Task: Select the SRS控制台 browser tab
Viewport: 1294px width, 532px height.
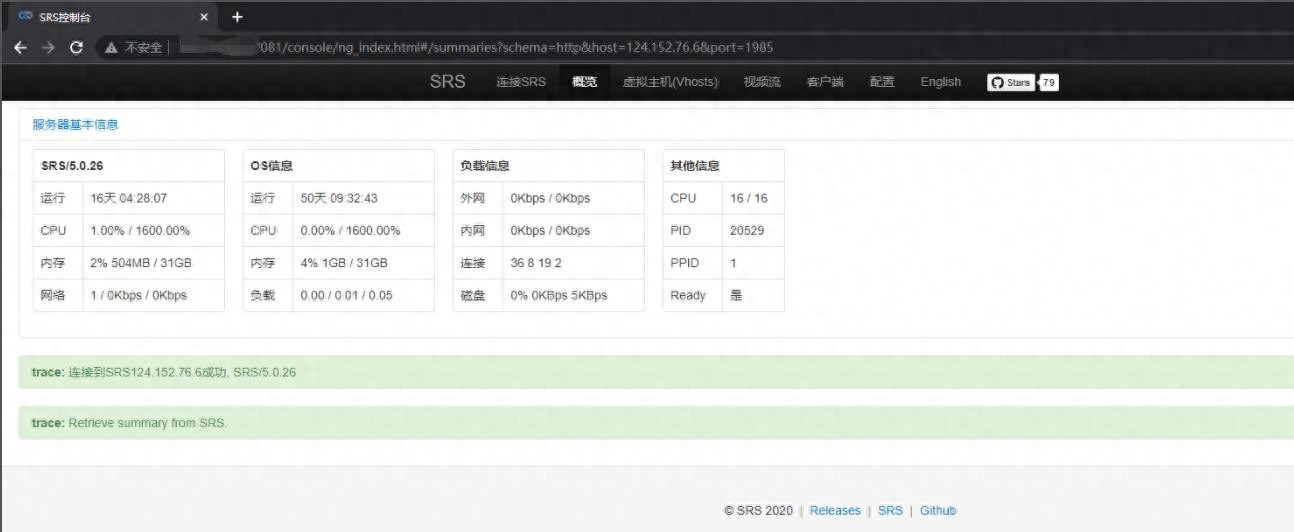Action: pos(113,17)
